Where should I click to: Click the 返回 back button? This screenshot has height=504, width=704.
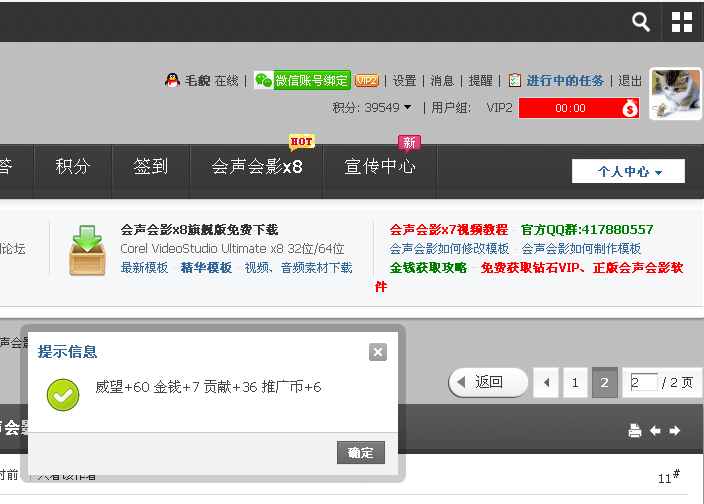pyautogui.click(x=488, y=382)
